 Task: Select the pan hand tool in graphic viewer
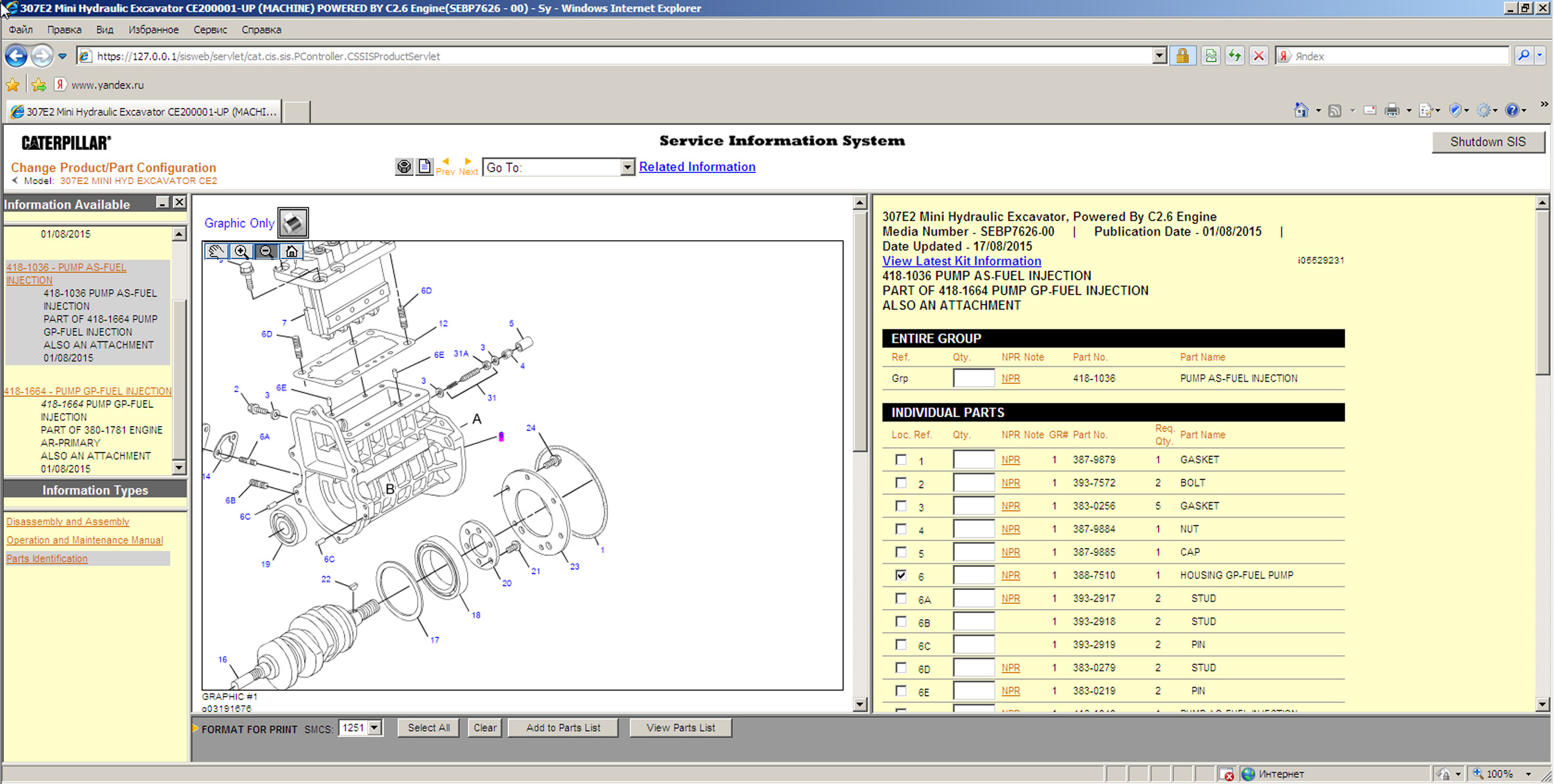216,251
